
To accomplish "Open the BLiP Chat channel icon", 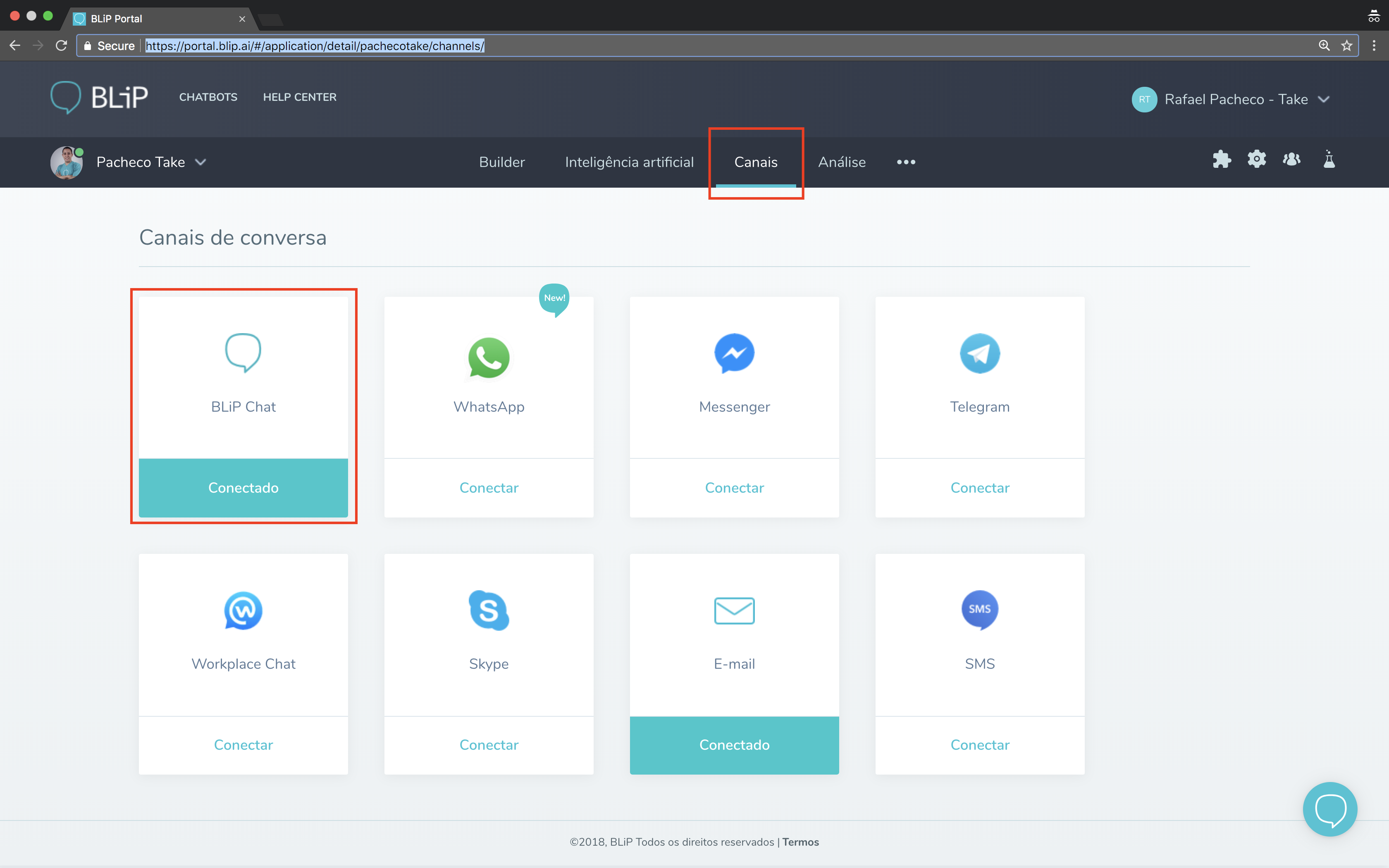I will [x=243, y=353].
